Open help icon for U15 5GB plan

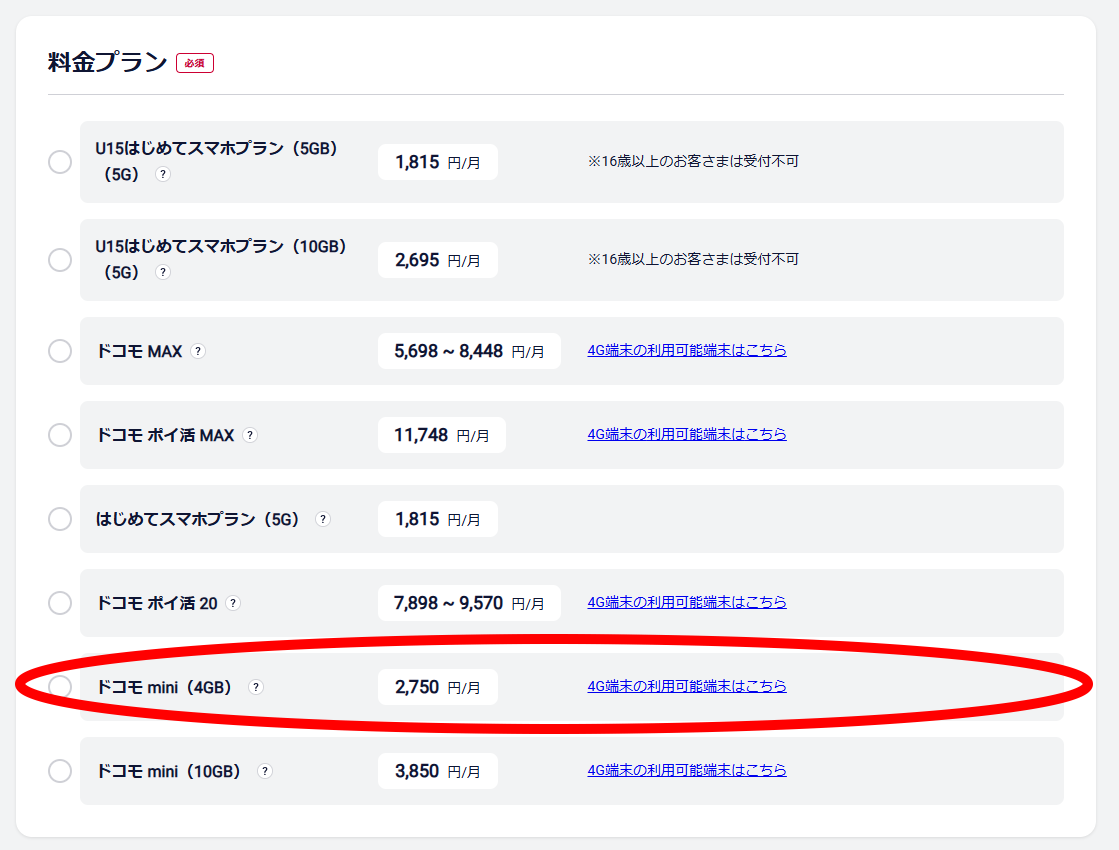[163, 174]
